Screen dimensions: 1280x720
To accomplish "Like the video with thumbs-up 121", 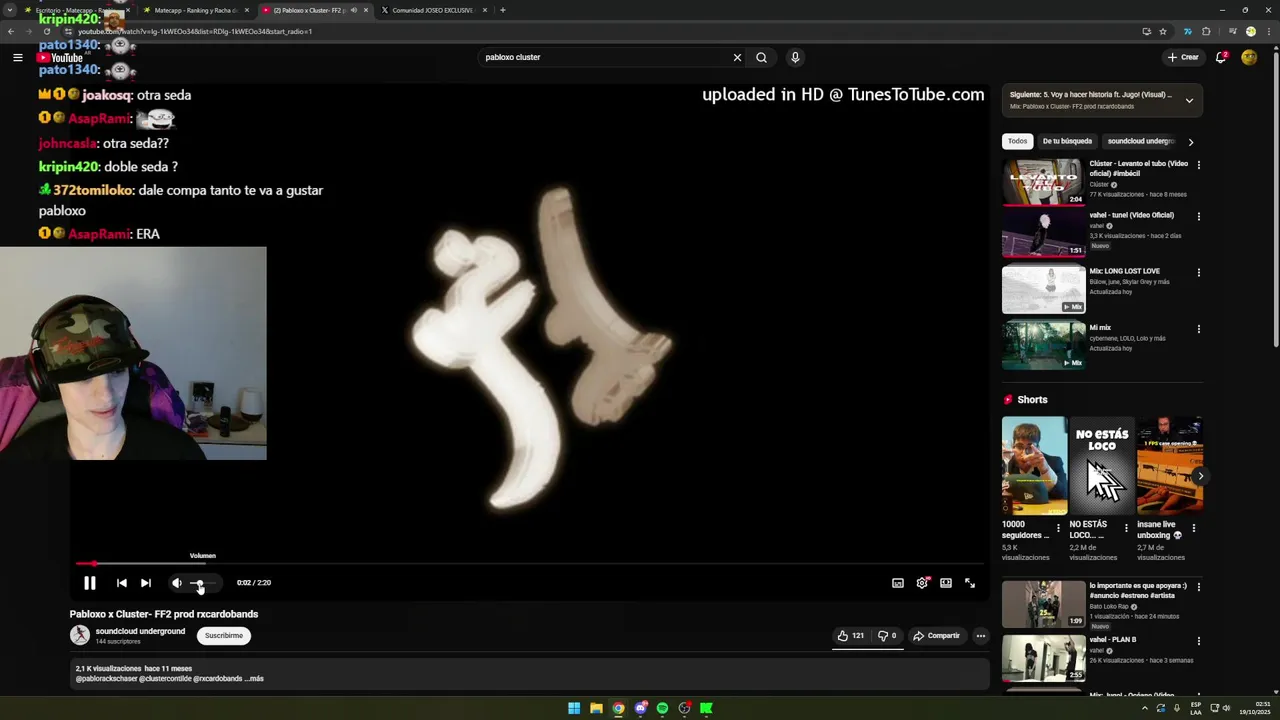I will tap(851, 635).
